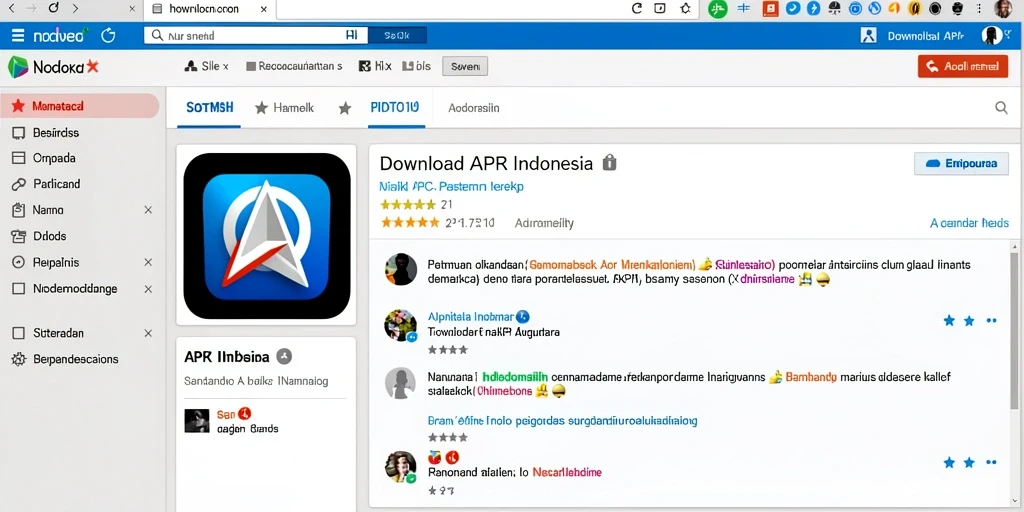This screenshot has height=512, width=1024.
Task: Switch to the SOTMSH tab
Action: [210, 108]
